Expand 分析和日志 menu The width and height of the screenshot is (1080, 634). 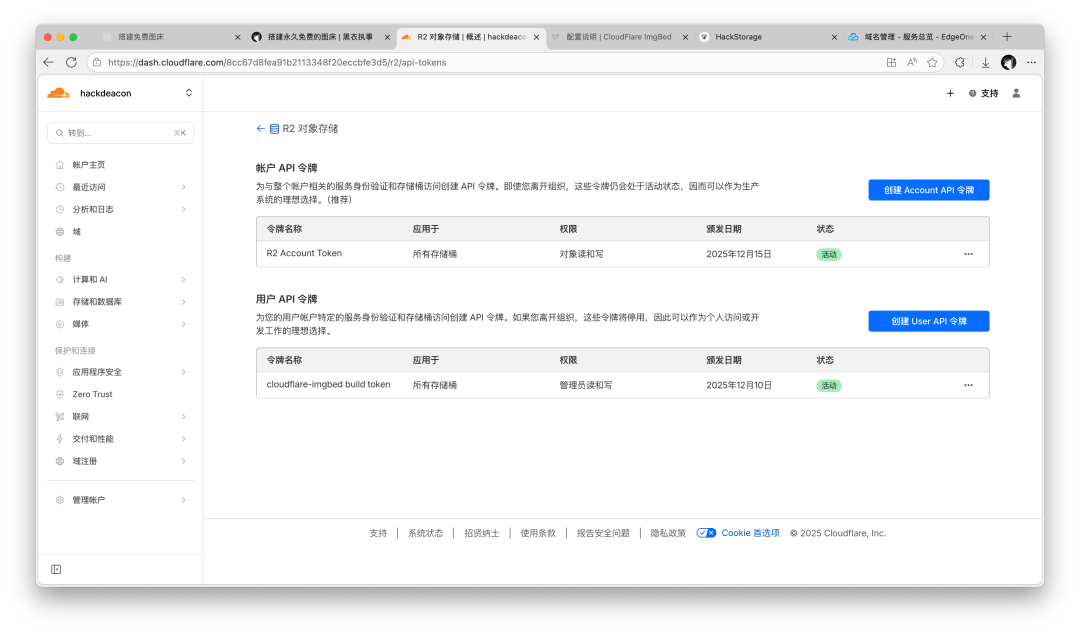coord(121,209)
